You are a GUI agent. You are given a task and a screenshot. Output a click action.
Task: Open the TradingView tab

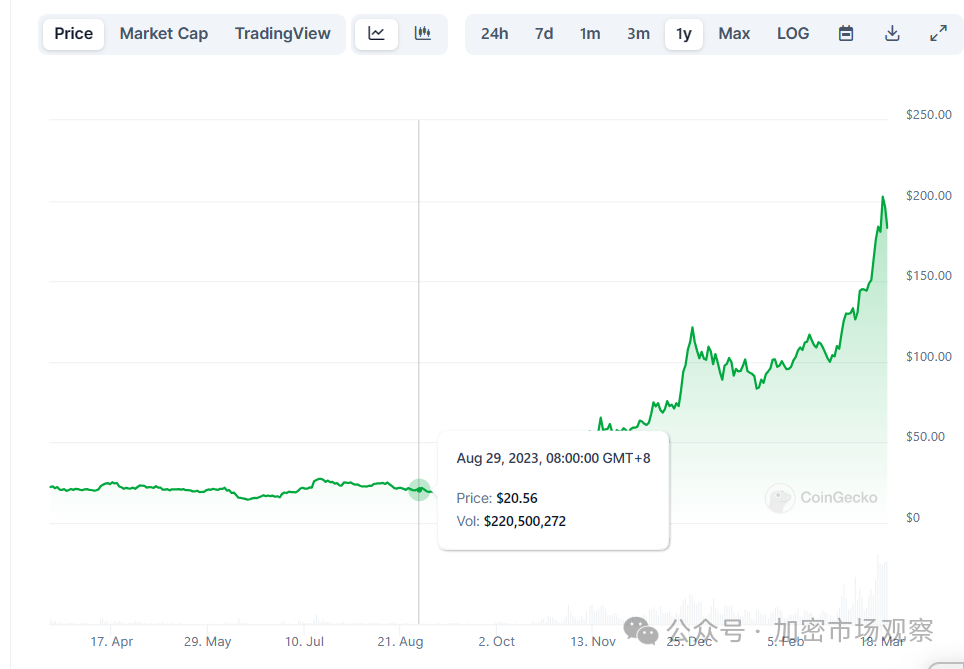[x=282, y=33]
